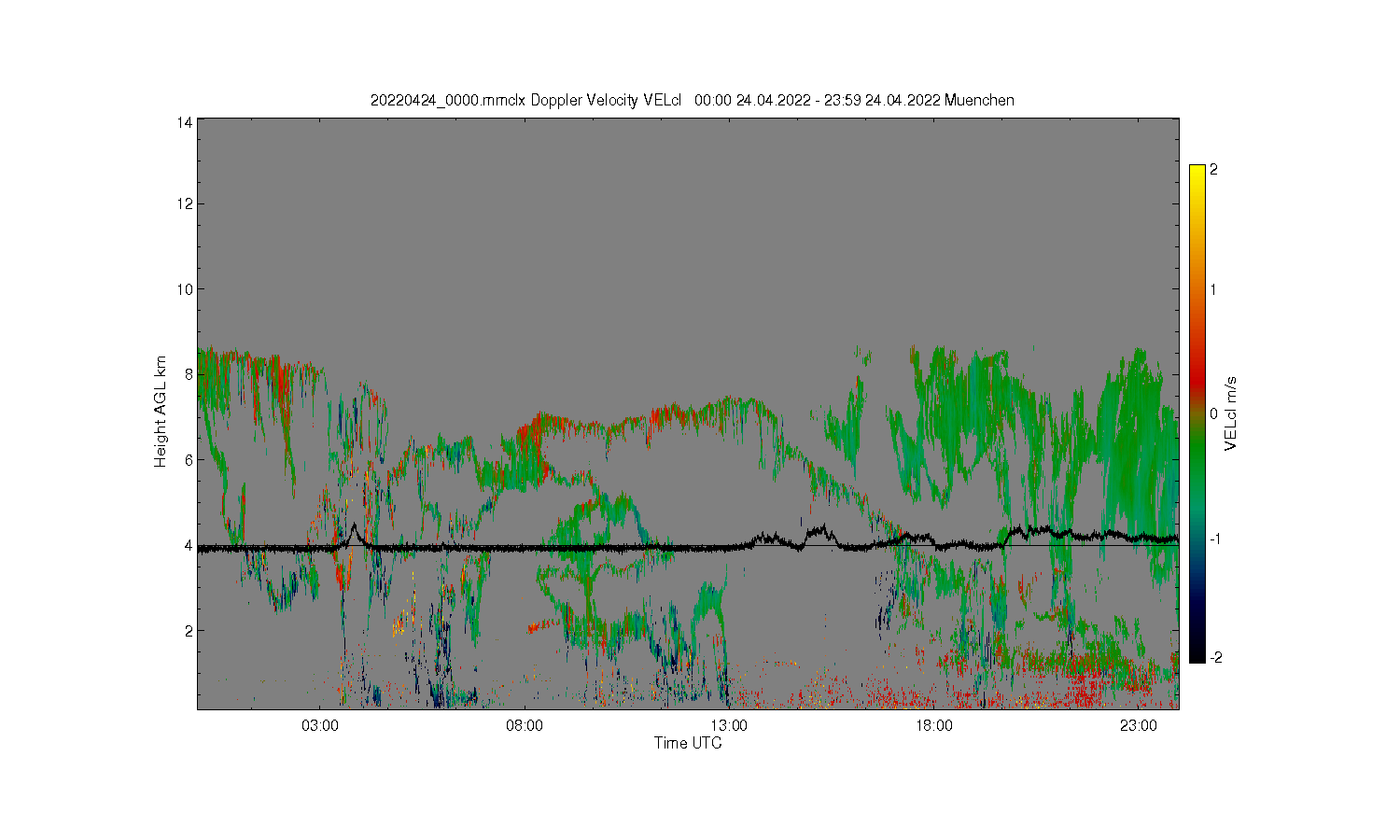
Task: Click the 23:00 time tick label
Action: 1138,725
